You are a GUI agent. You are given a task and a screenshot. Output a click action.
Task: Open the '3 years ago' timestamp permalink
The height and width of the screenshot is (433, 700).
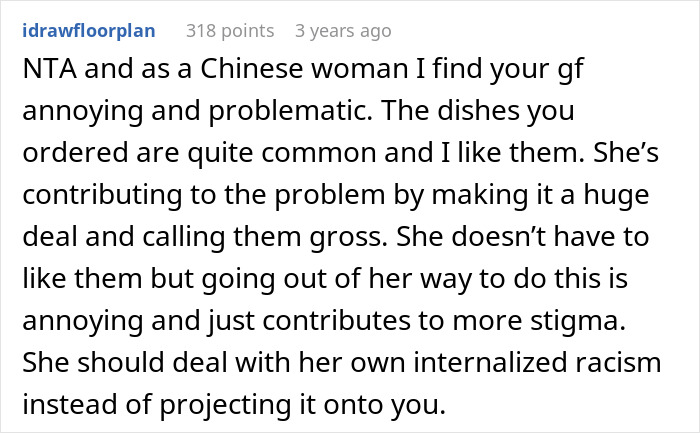[343, 31]
